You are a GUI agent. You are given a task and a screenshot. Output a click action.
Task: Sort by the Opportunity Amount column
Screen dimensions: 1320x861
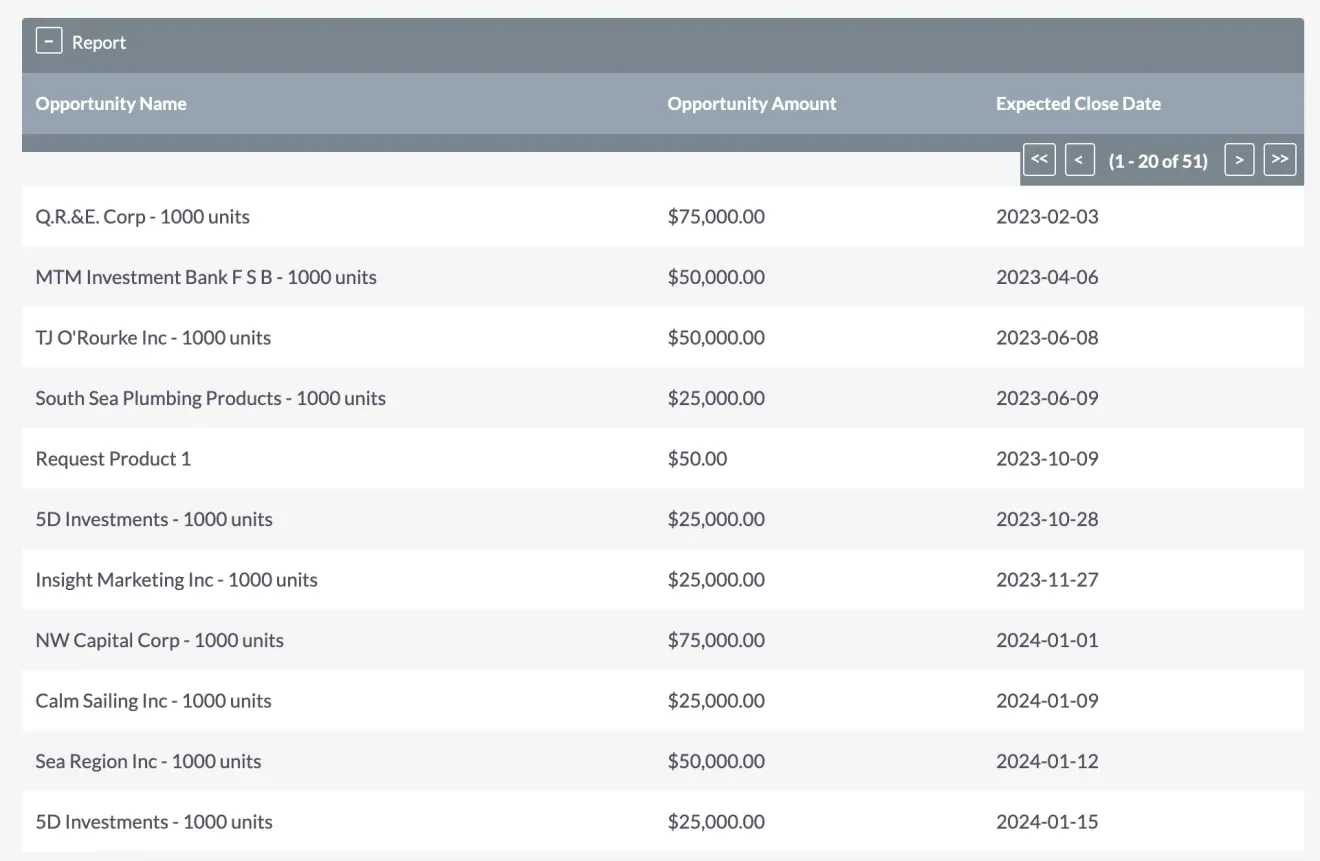[x=752, y=103]
